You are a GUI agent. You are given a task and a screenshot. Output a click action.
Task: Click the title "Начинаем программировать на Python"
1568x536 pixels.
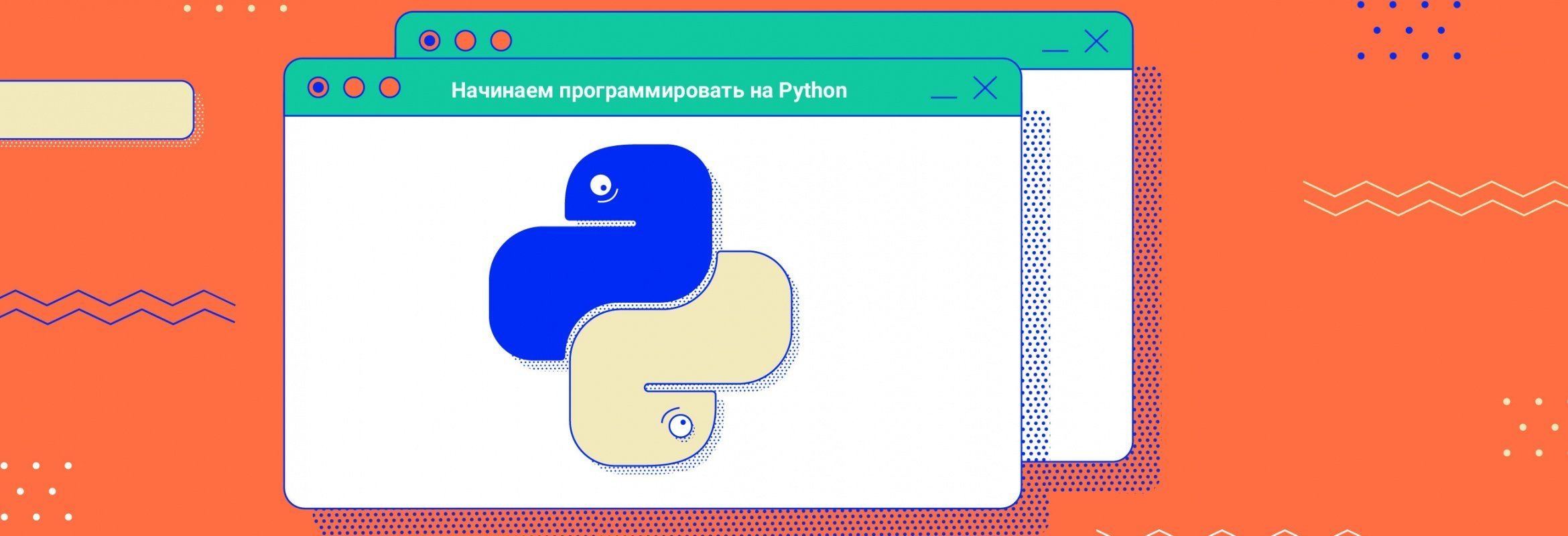click(x=649, y=90)
